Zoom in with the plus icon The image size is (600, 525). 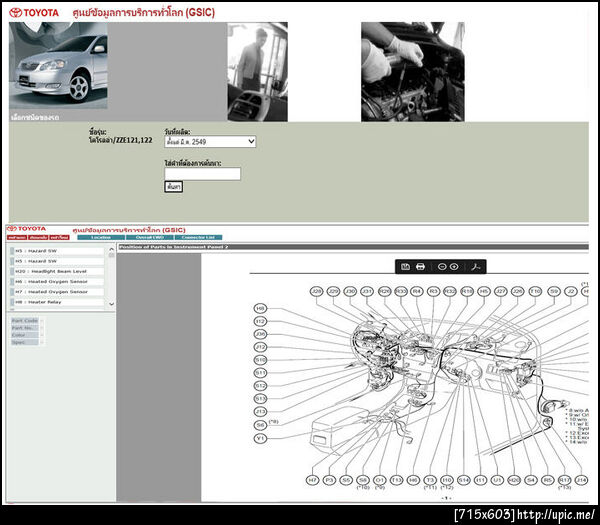coord(454,267)
